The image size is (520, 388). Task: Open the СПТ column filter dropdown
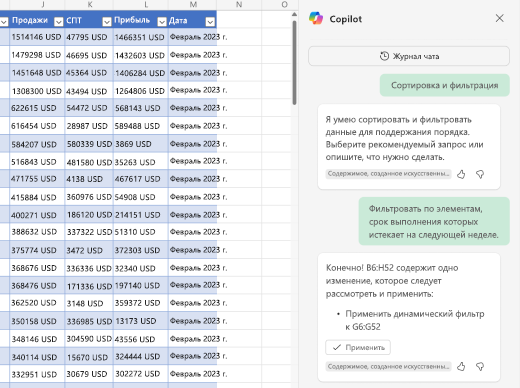(107, 22)
